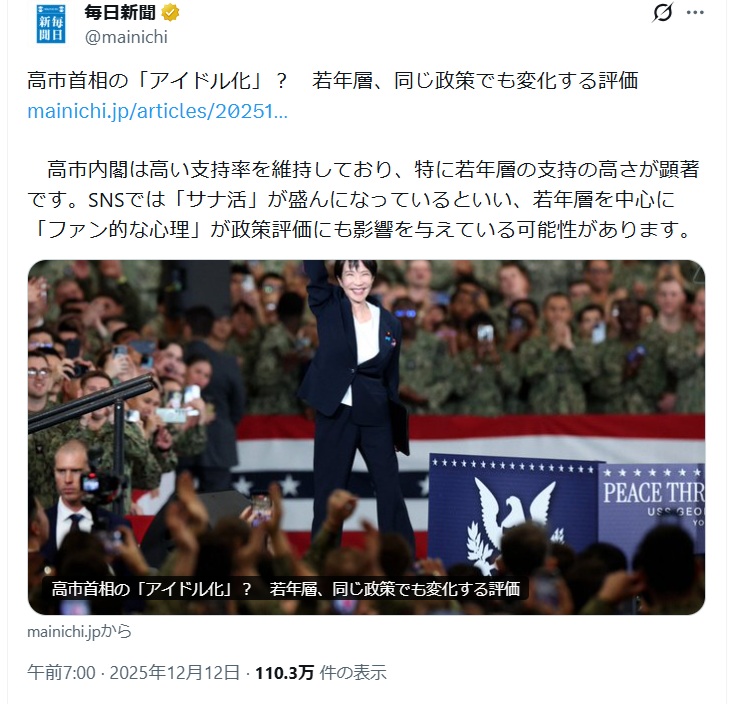Click the 110.3万 view count
This screenshot has height=704, width=729.
[x=285, y=672]
